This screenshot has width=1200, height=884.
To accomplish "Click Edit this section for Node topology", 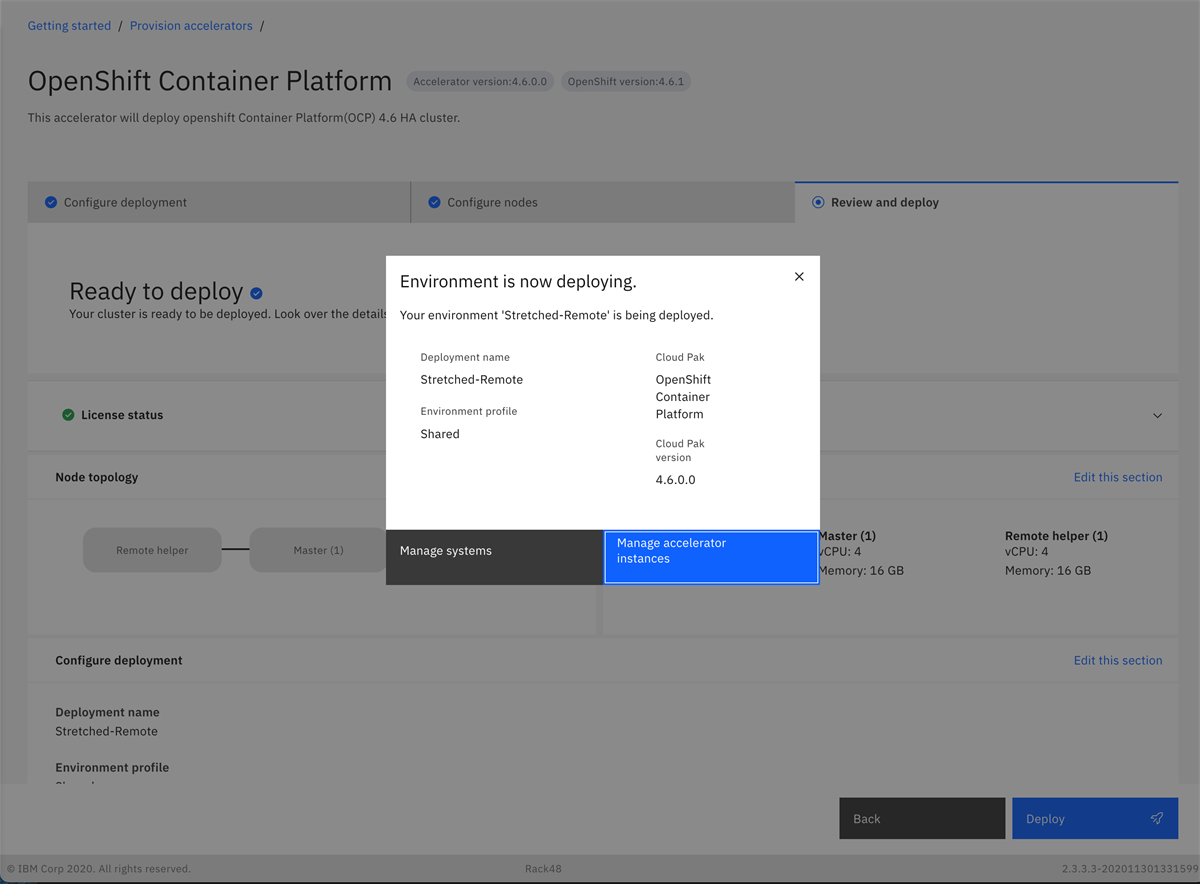I will (1117, 477).
